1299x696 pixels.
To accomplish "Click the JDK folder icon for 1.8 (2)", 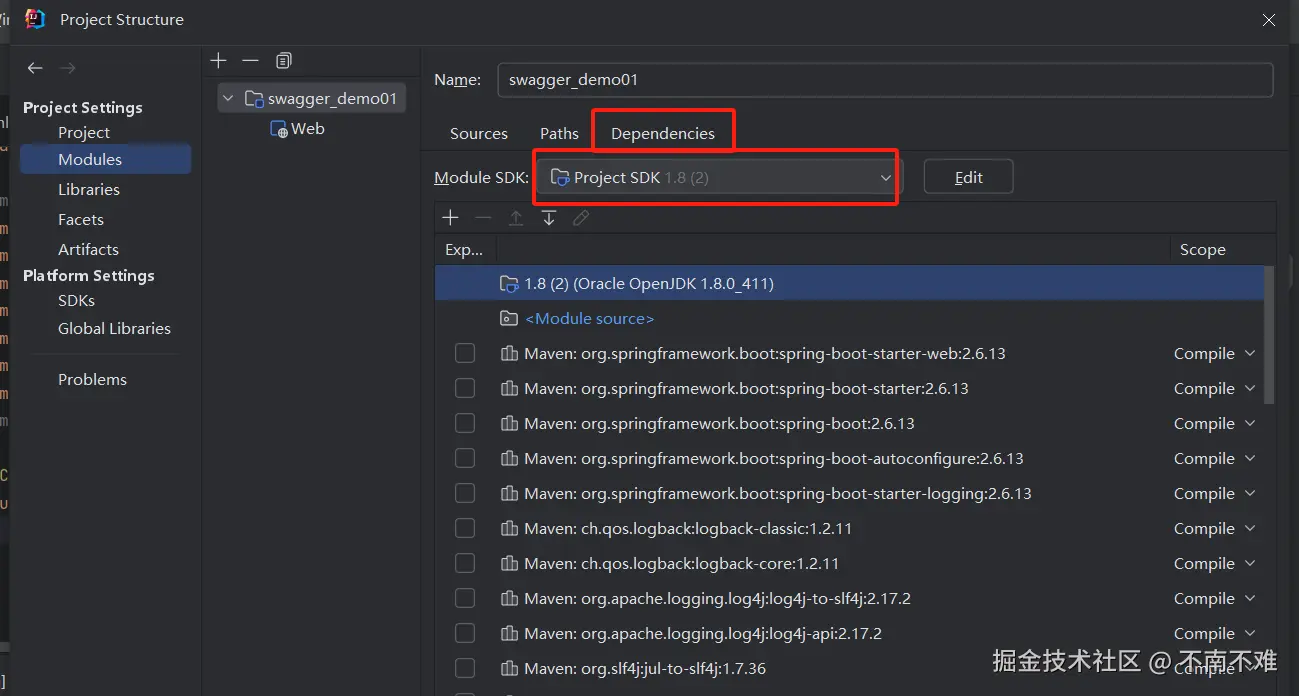I will pos(509,284).
